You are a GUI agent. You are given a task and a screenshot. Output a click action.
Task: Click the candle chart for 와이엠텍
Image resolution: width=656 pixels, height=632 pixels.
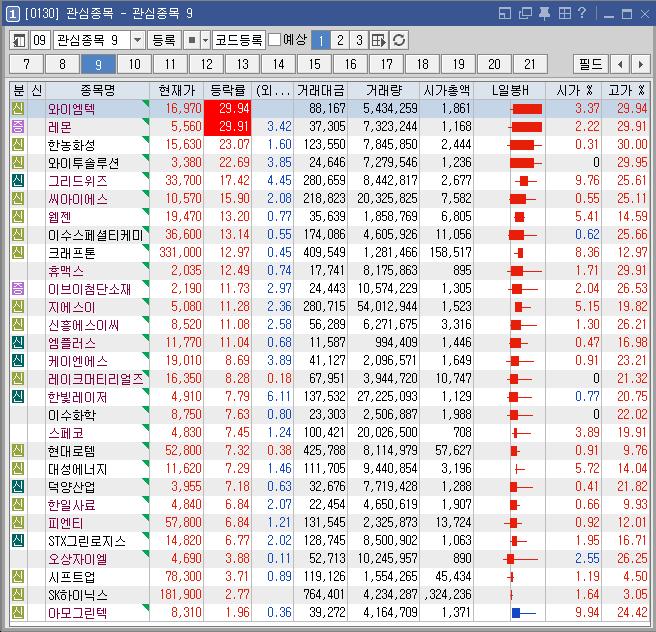[526, 109]
